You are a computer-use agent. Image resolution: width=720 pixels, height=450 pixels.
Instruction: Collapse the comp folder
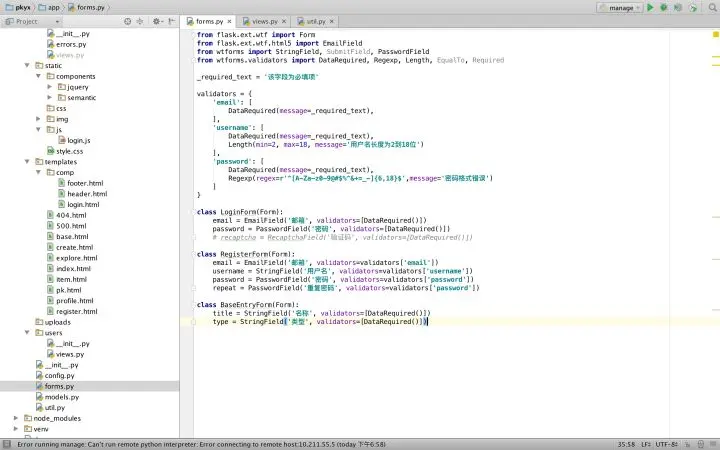(x=39, y=172)
